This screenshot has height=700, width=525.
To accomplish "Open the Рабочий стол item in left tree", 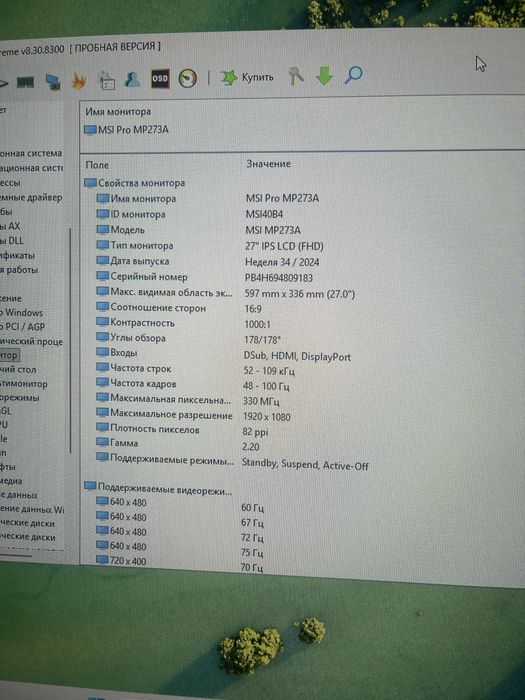I will coord(18,370).
